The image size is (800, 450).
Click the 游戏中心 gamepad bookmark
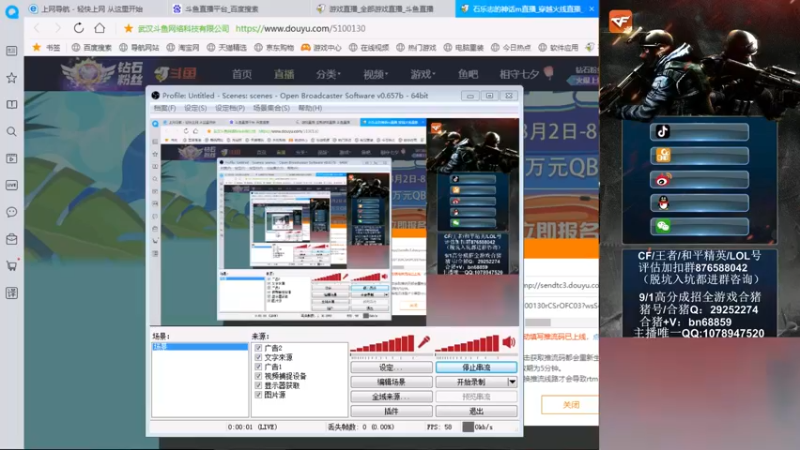click(x=321, y=47)
